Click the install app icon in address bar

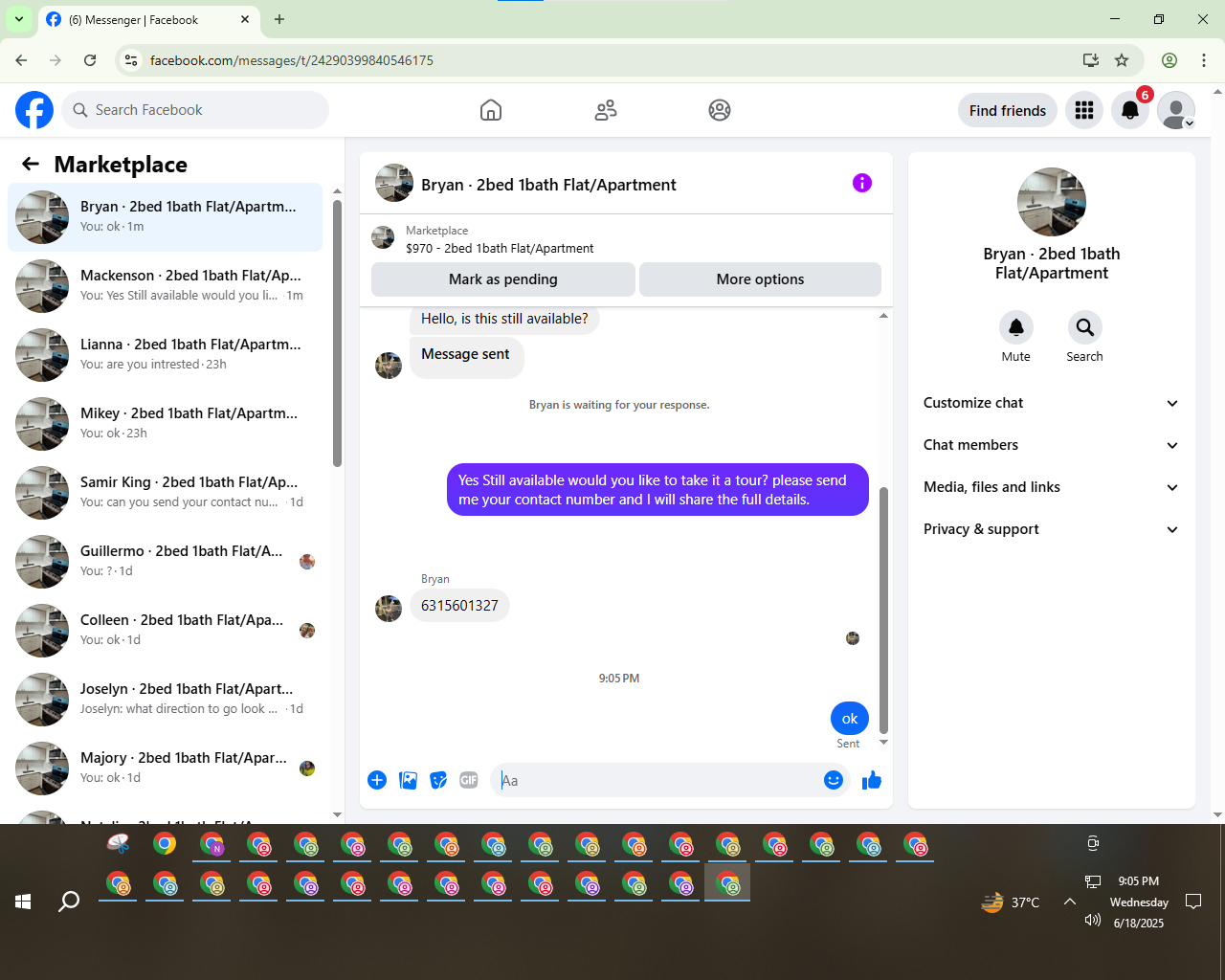[x=1090, y=60]
